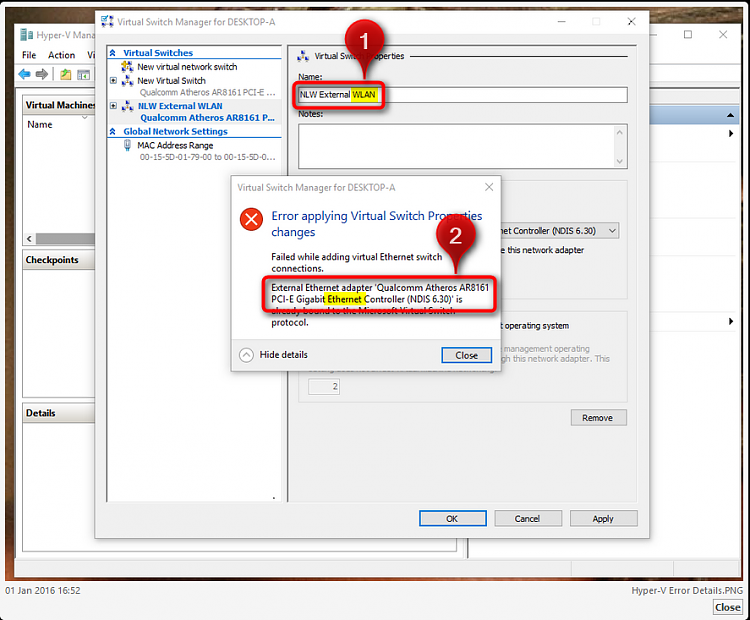
Task: Click Close button in error dialog
Action: click(466, 355)
